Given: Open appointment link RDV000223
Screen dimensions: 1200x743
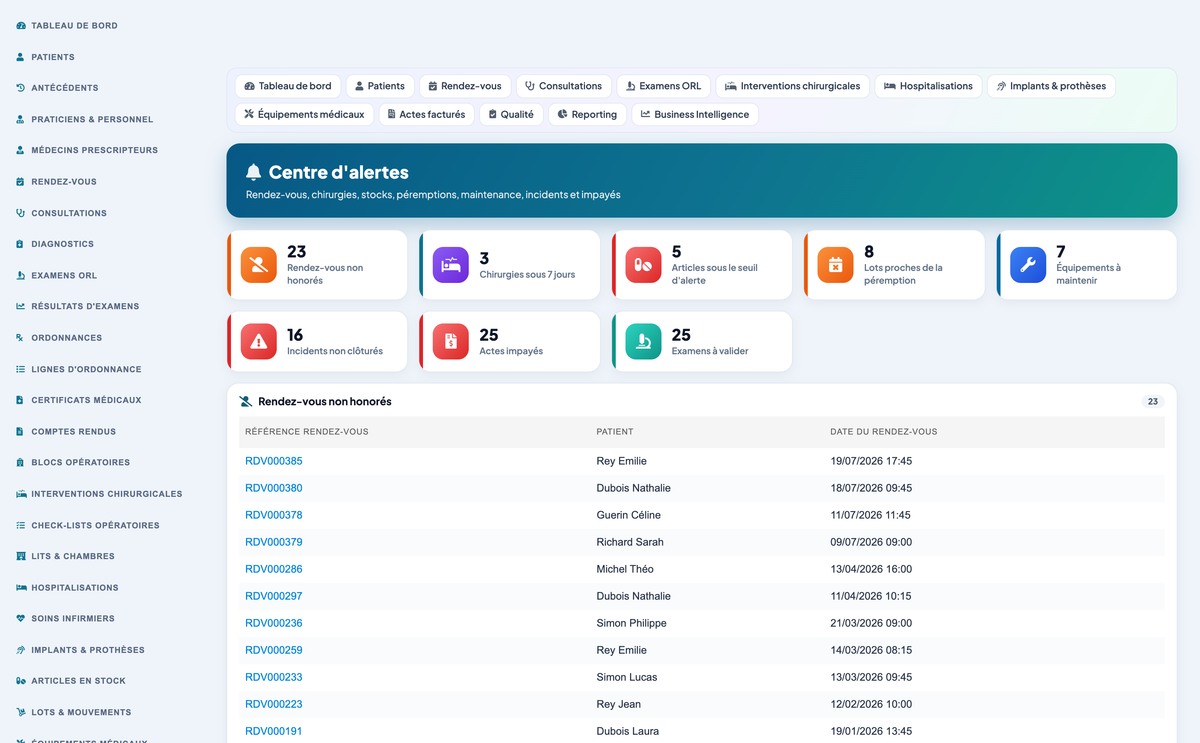Looking at the screenshot, I should point(274,704).
